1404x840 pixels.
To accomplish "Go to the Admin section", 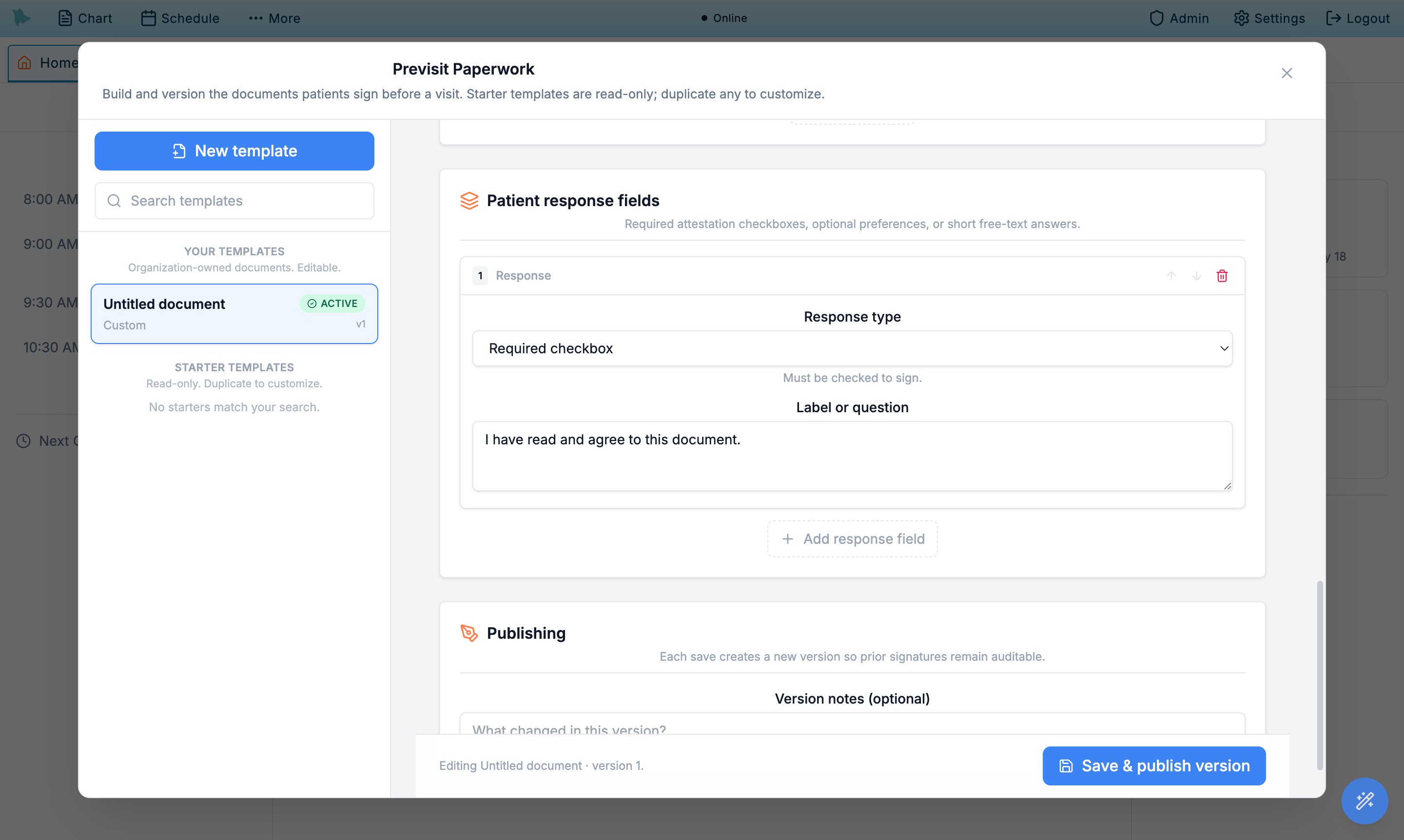I will coord(1179,18).
